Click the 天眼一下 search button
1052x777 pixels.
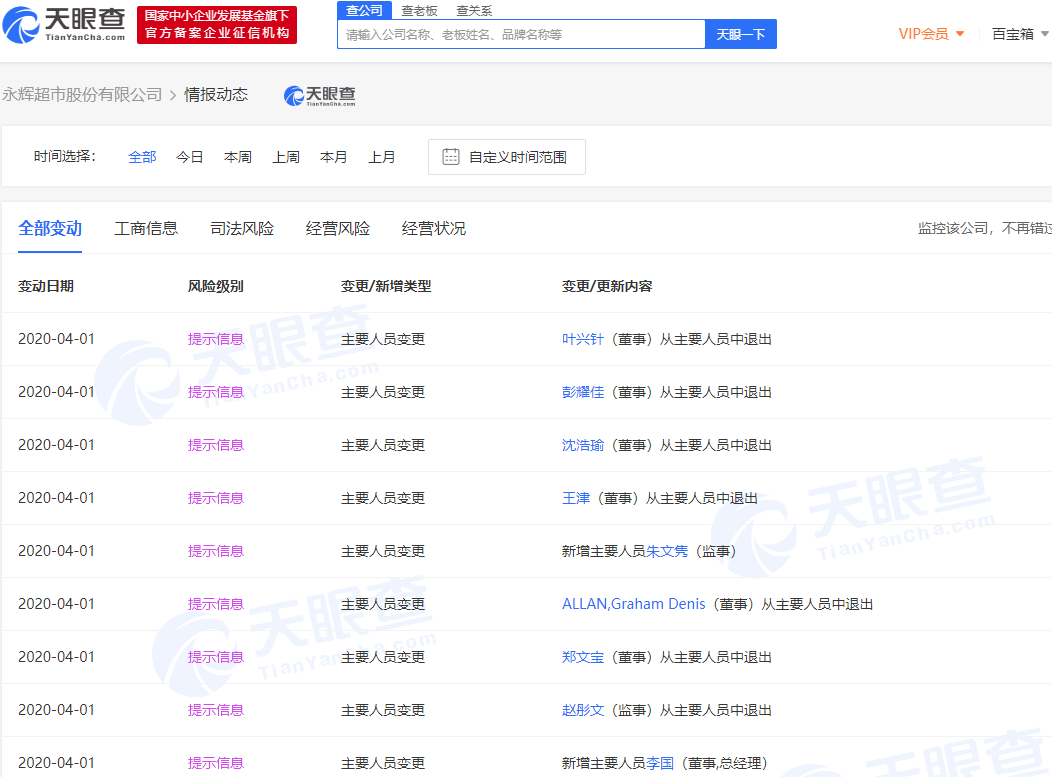coord(741,34)
